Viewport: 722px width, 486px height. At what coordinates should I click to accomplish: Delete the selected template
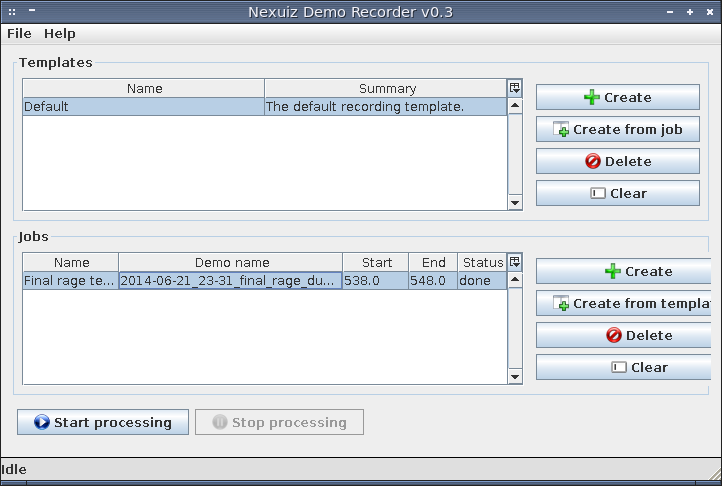tap(617, 161)
